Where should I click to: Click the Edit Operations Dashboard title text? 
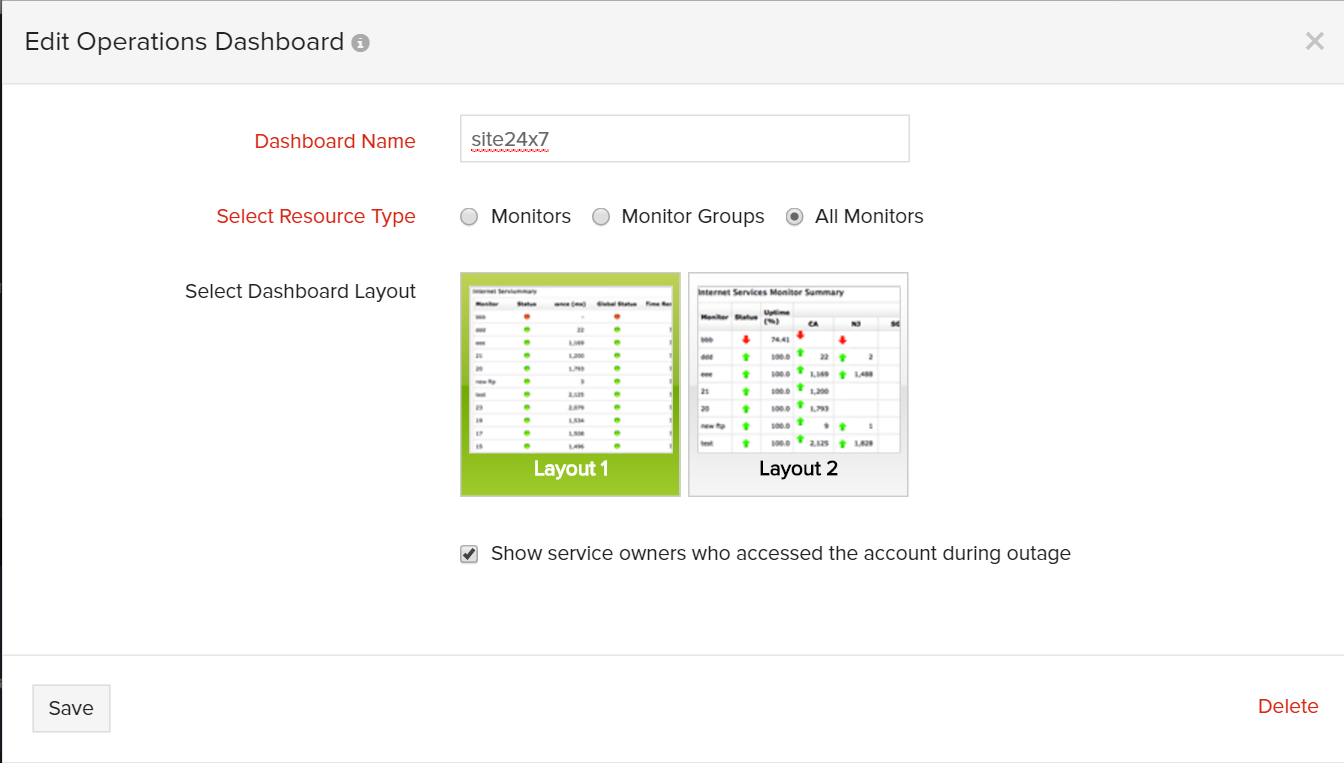point(184,42)
